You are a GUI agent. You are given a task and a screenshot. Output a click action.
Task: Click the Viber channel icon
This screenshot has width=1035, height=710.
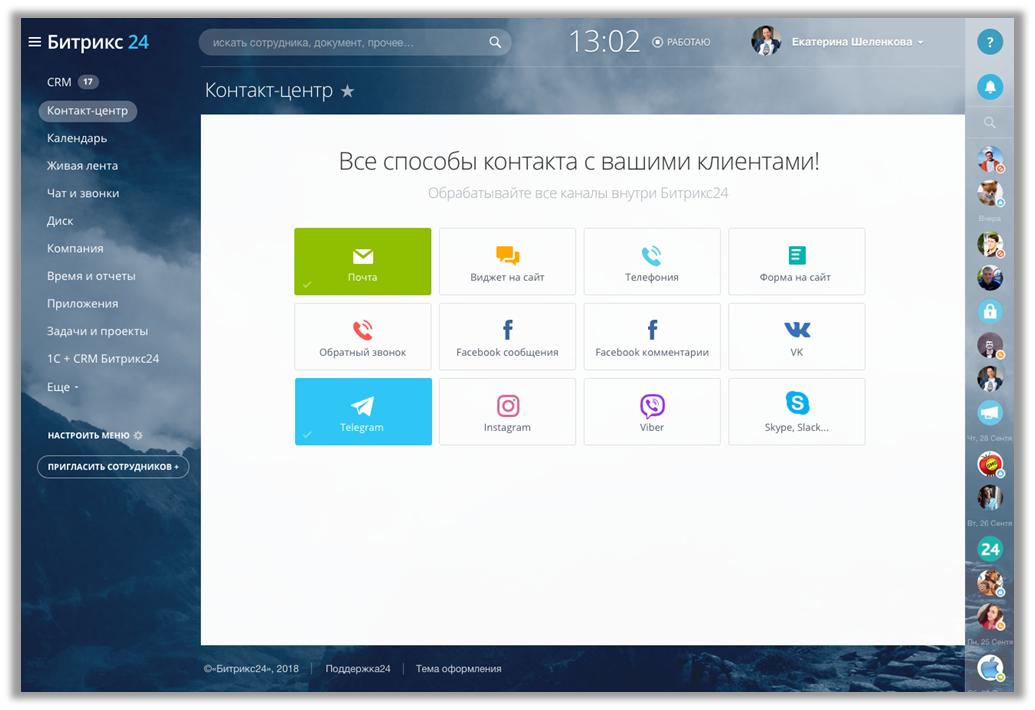(652, 405)
